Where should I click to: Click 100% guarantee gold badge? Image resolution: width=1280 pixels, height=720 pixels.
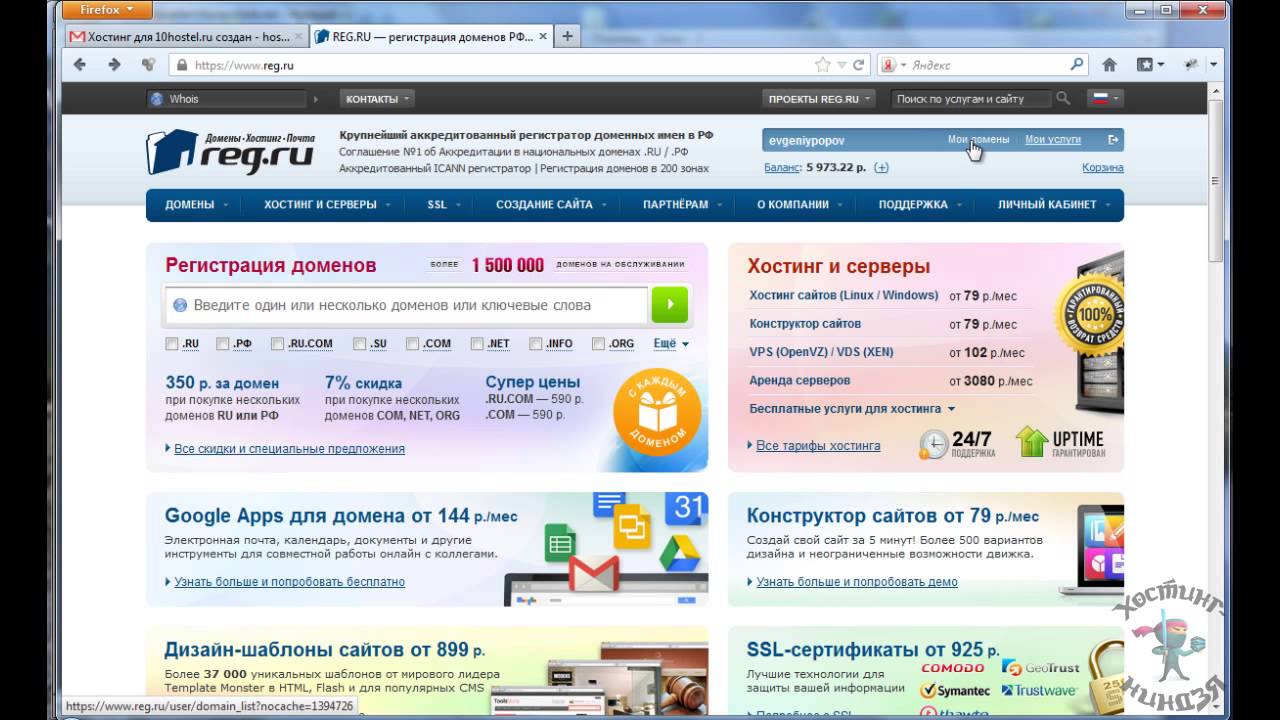coord(1093,314)
